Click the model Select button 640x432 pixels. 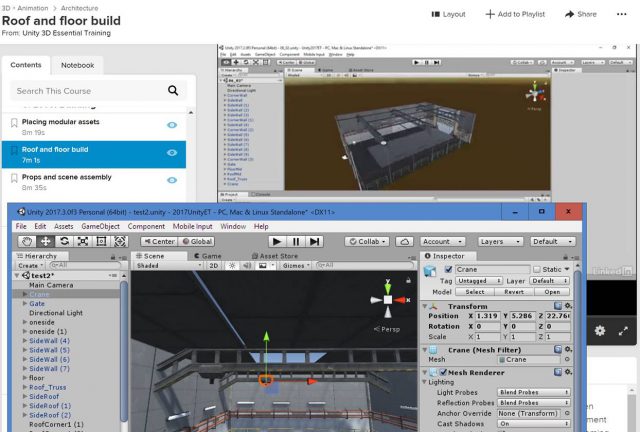[x=475, y=292]
